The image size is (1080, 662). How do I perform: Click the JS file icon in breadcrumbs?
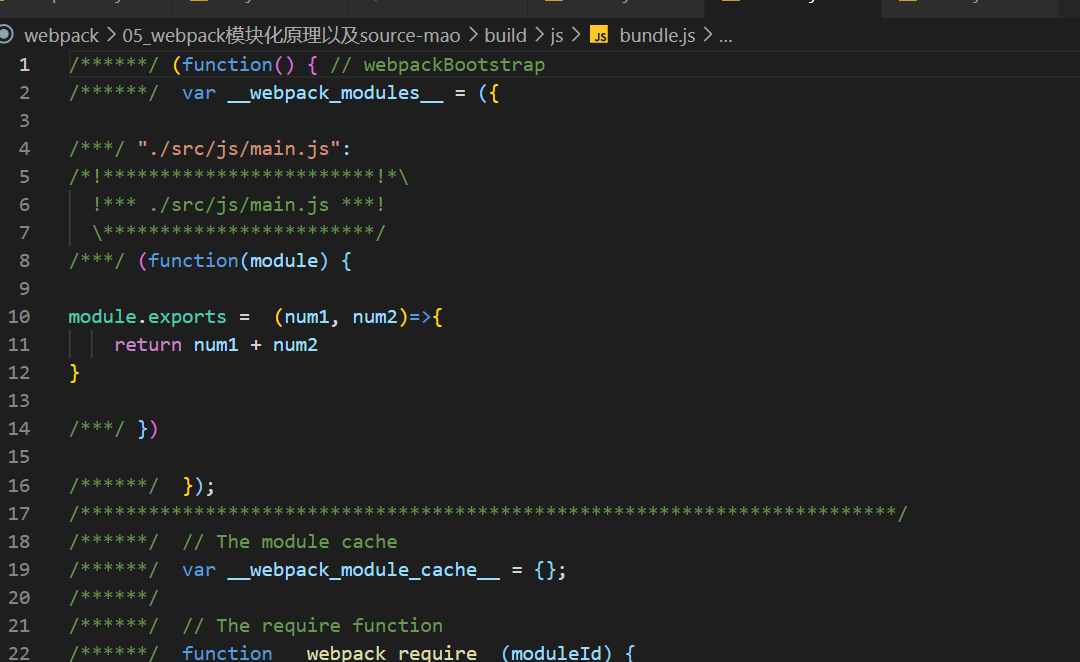coord(599,35)
